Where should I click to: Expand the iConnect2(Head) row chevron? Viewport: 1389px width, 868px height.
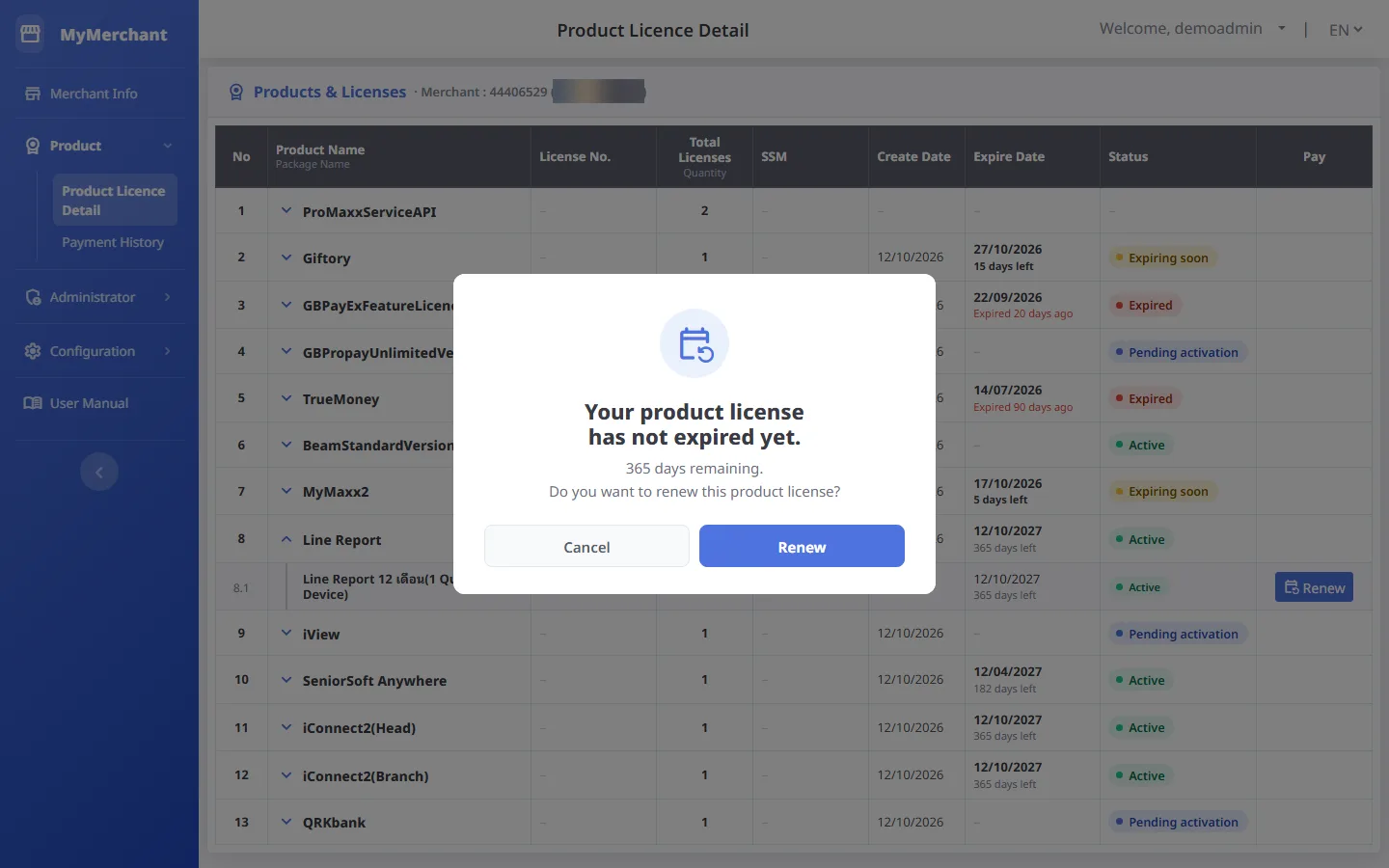pyautogui.click(x=286, y=727)
